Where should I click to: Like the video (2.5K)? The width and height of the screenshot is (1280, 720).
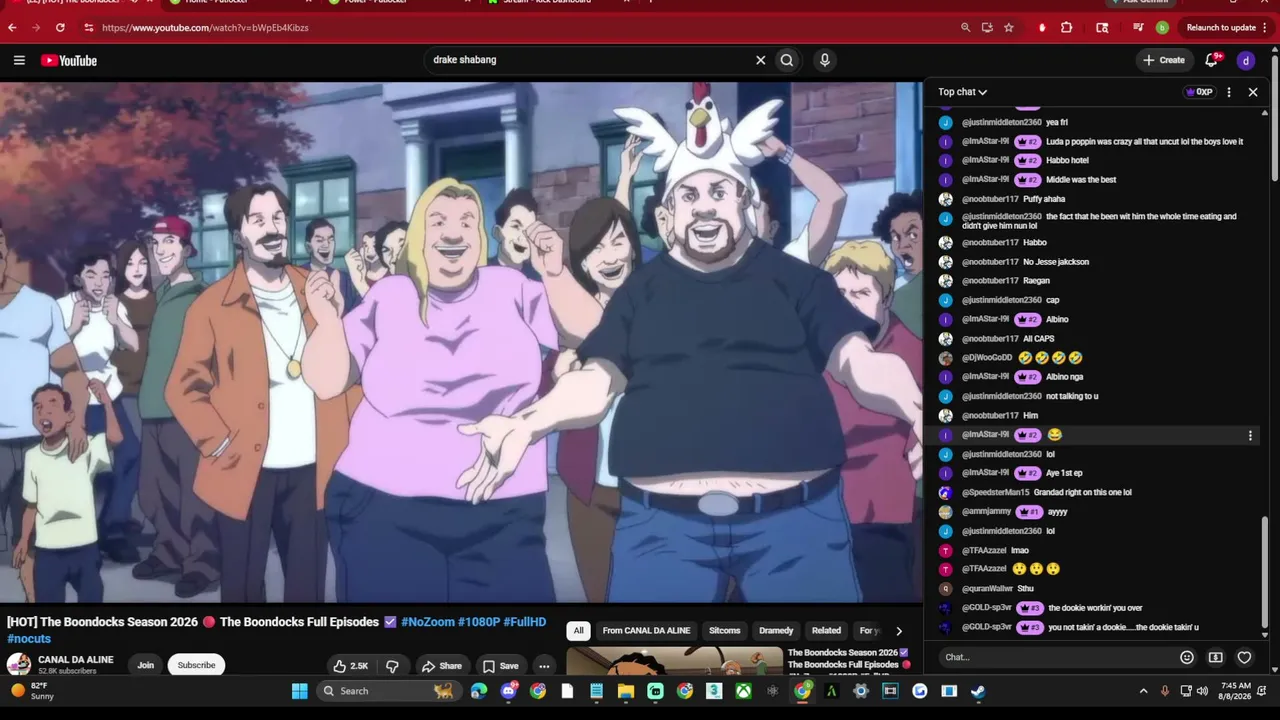point(351,666)
